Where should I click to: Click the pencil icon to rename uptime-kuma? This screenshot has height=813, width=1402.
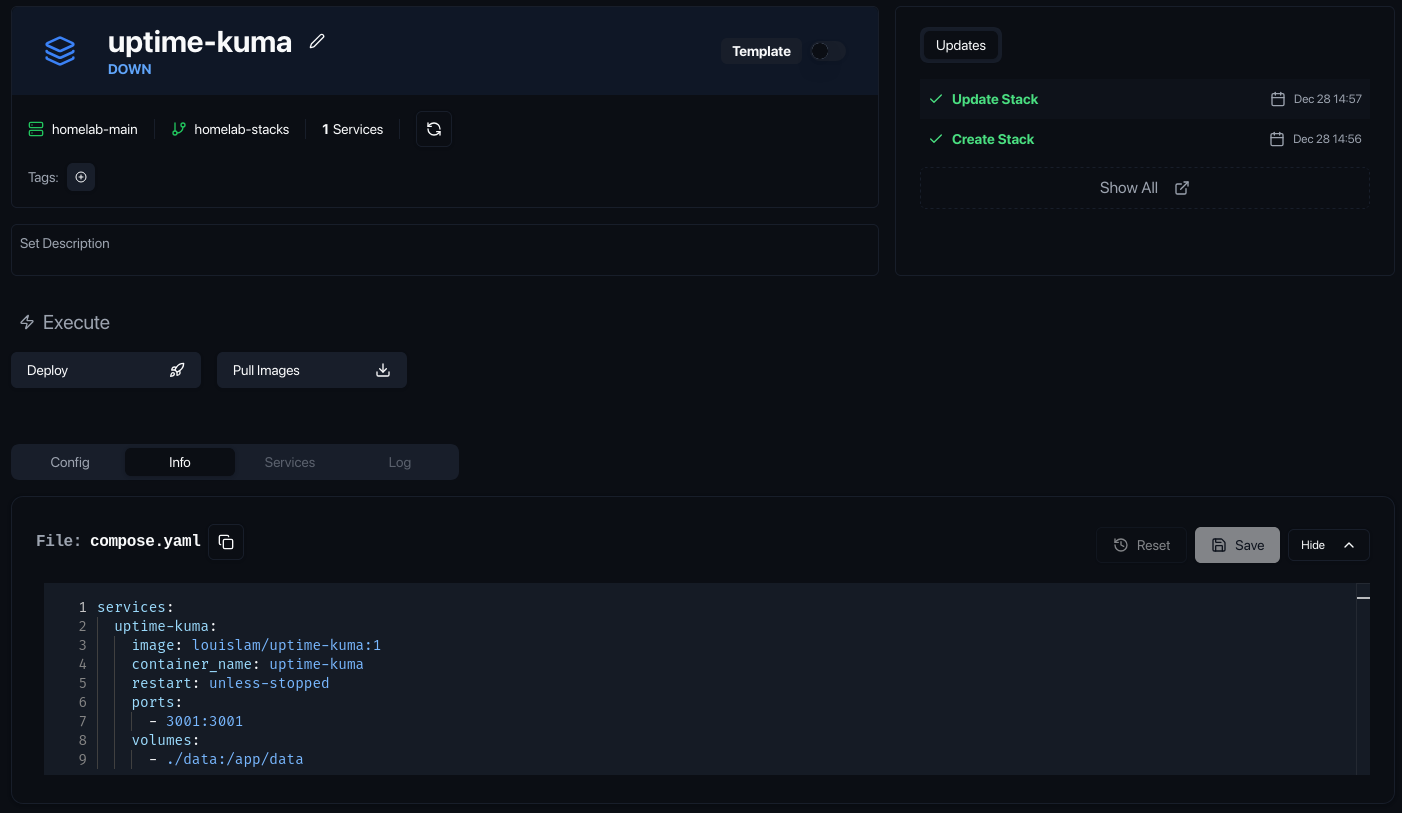[317, 41]
